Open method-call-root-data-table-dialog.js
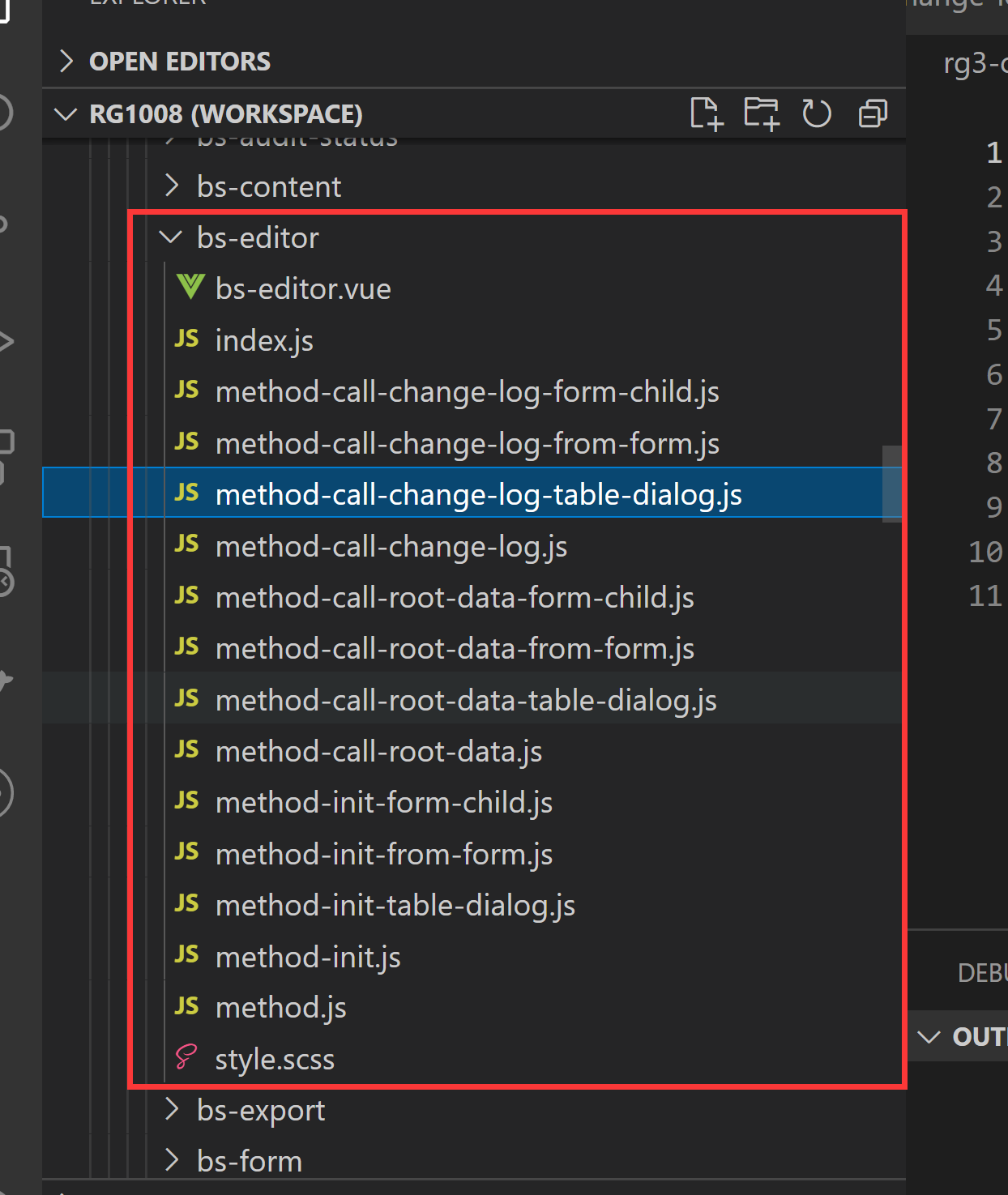Viewport: 1008px width, 1195px height. click(466, 700)
